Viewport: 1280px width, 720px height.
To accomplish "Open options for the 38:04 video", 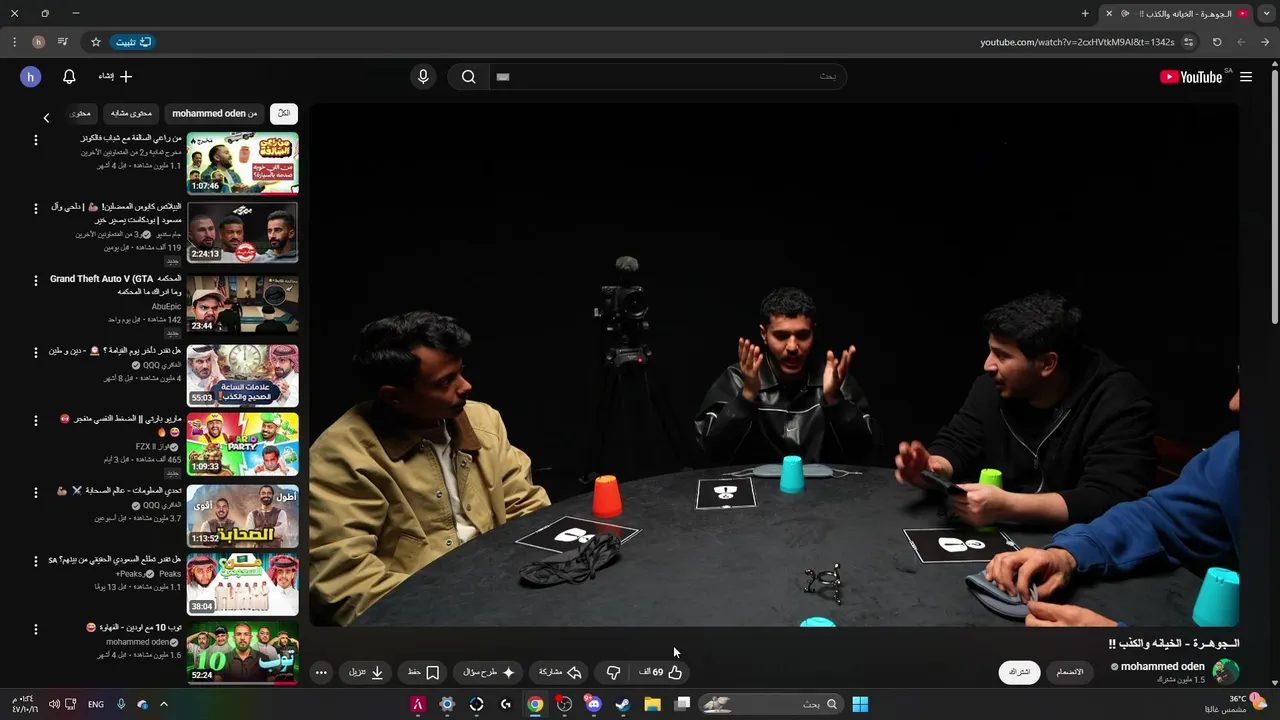I will click(x=36, y=561).
